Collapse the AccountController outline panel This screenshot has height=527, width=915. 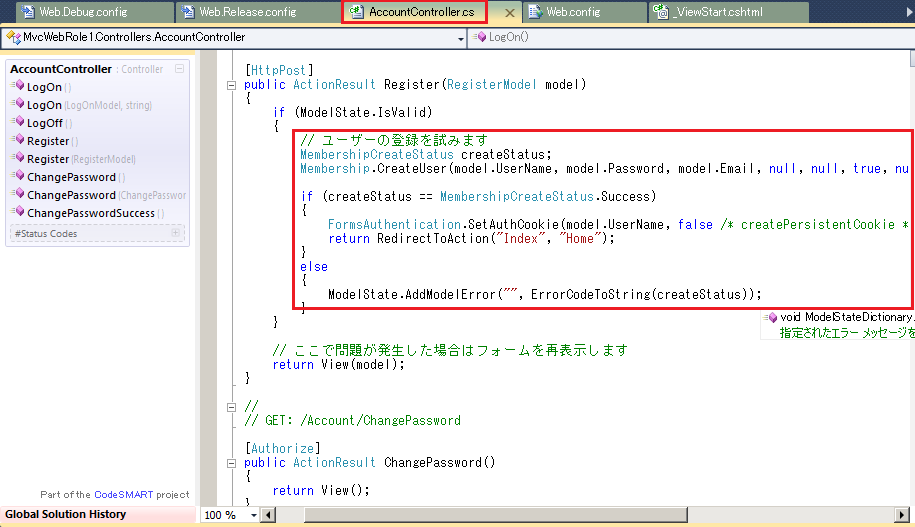click(x=178, y=69)
